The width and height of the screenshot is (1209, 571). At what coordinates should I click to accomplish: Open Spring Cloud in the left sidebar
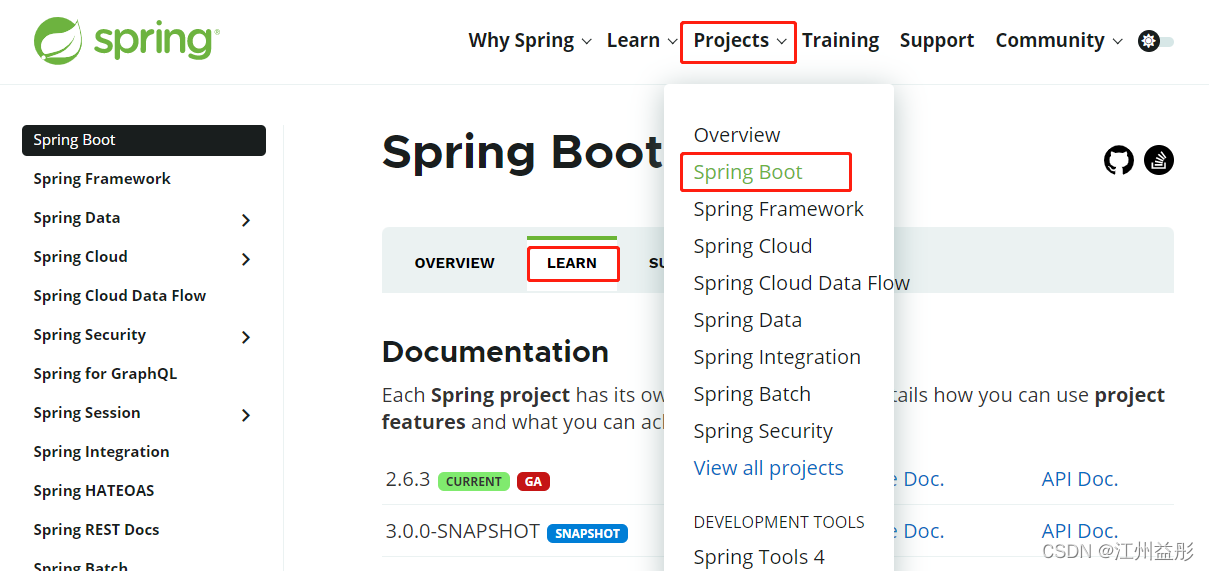(80, 257)
